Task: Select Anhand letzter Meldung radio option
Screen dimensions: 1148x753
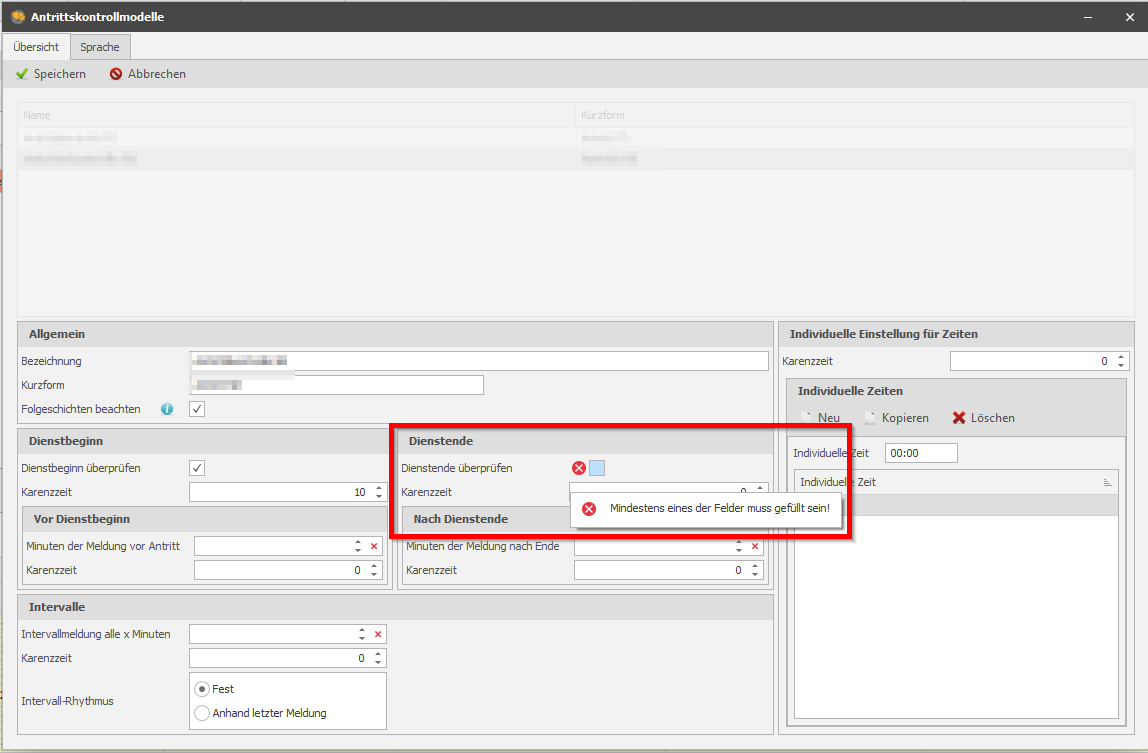Action: 202,713
